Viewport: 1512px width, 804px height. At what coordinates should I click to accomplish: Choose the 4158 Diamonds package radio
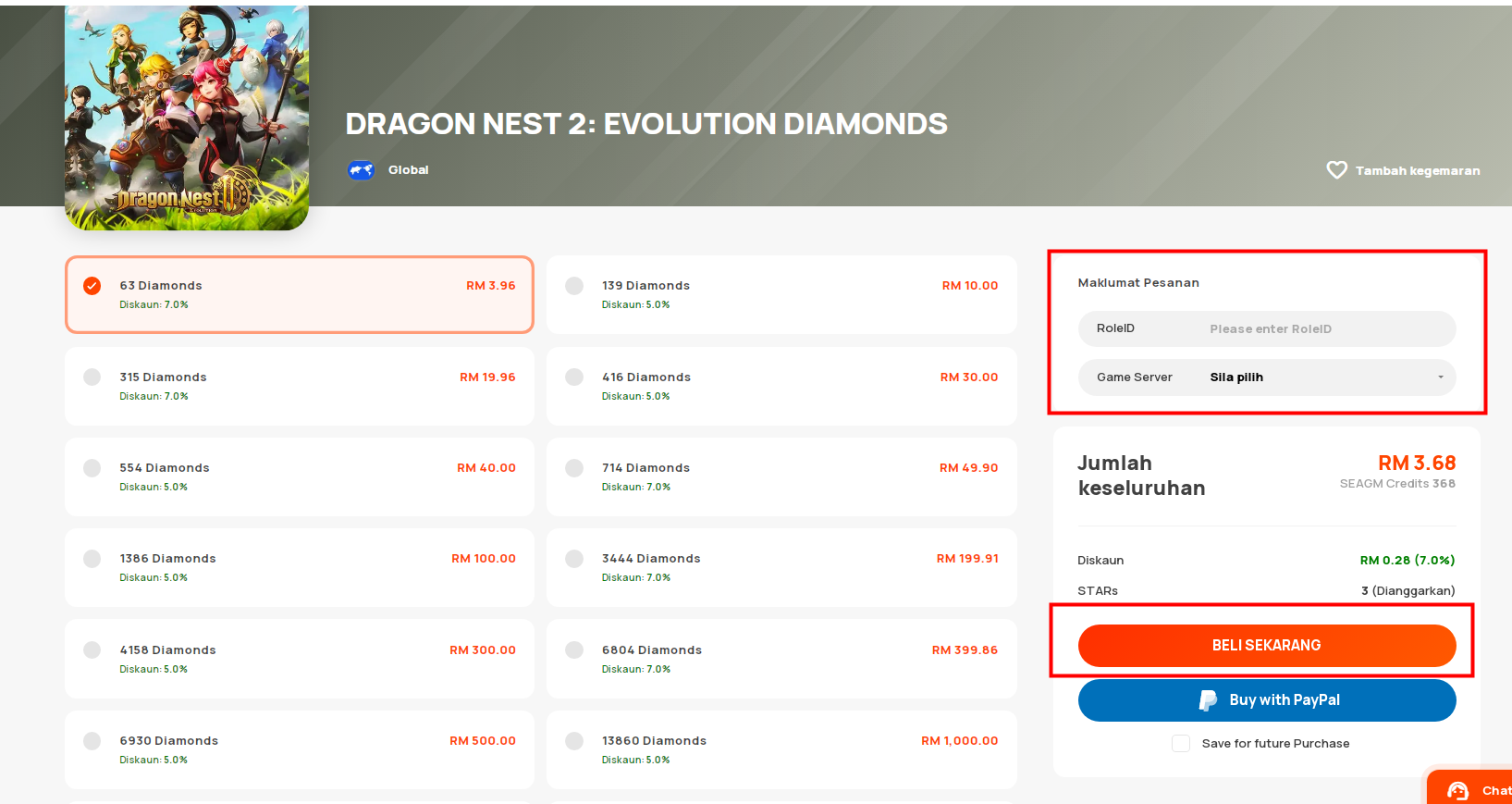coord(92,650)
